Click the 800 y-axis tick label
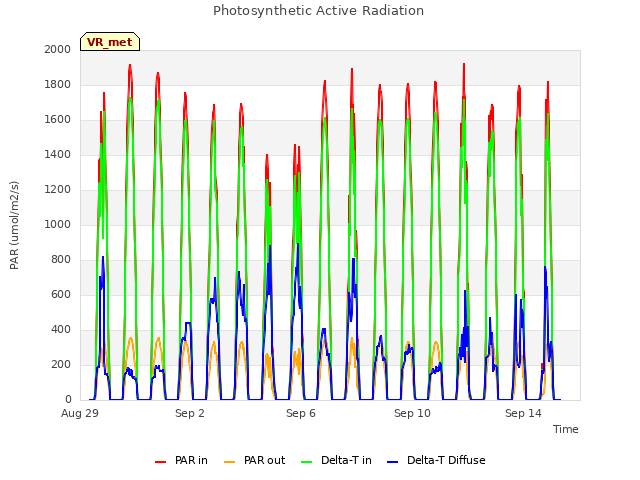 point(61,260)
